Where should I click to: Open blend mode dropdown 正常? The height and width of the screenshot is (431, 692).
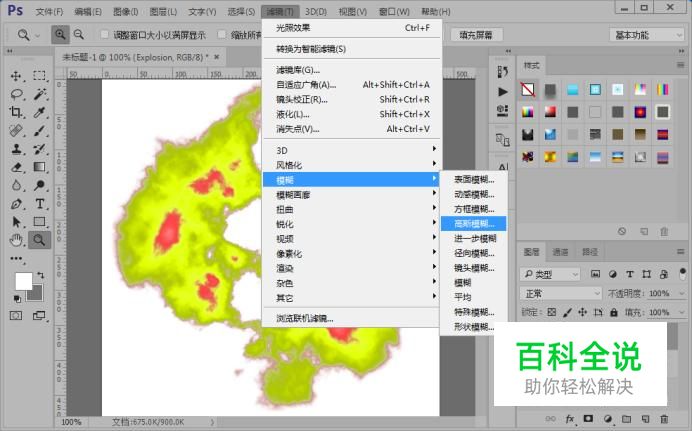point(561,293)
